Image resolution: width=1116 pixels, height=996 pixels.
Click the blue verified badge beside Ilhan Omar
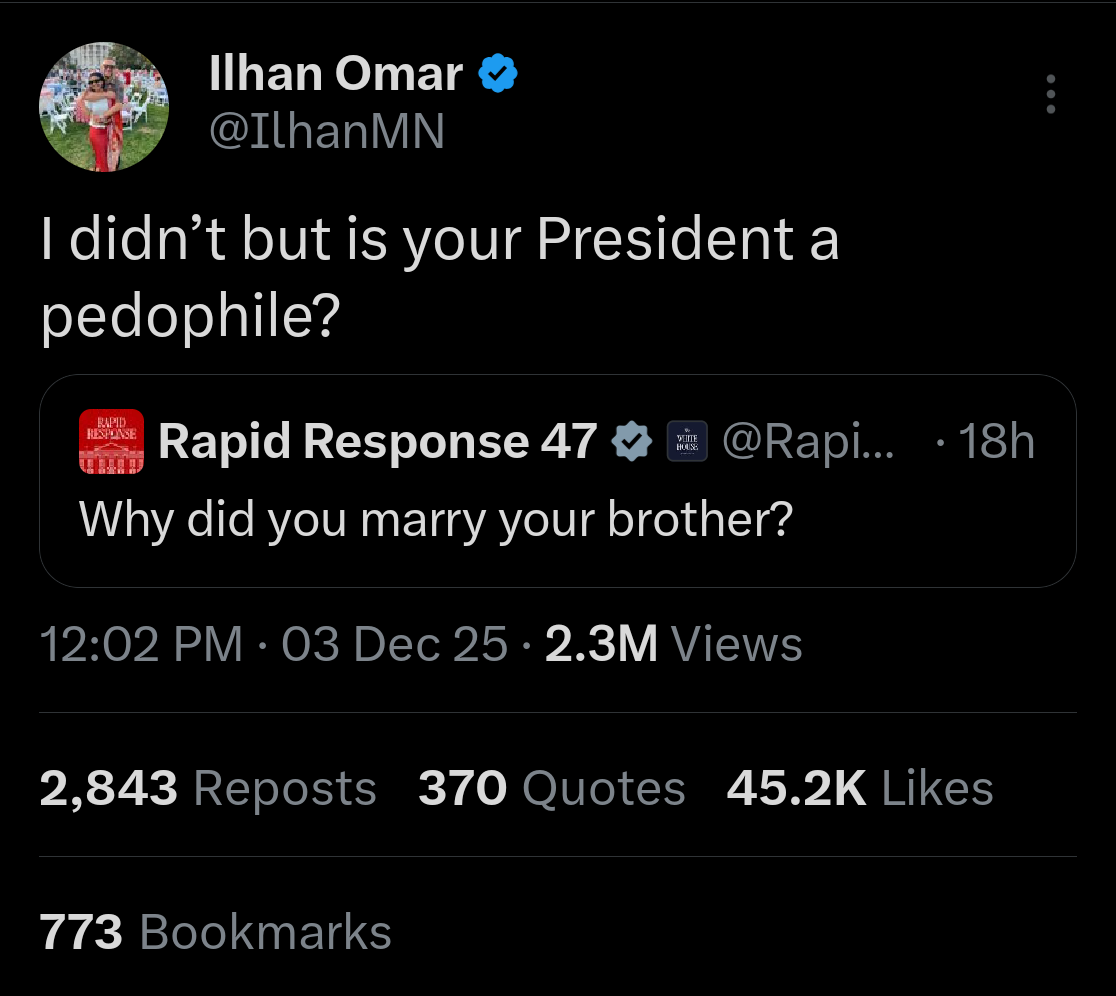tap(498, 73)
